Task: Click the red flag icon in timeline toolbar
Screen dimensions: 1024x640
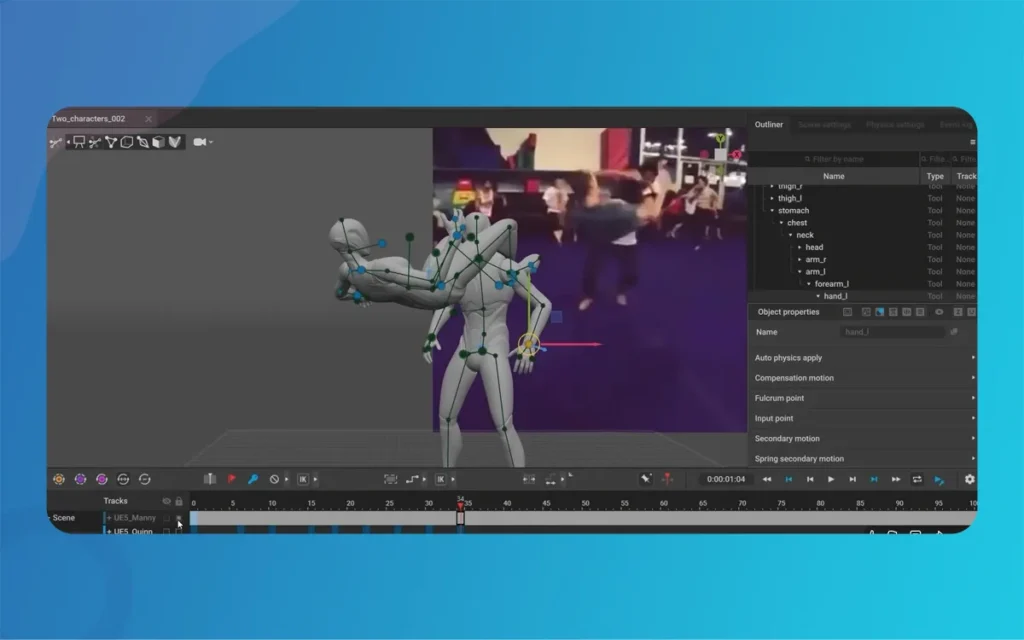Action: tap(231, 480)
